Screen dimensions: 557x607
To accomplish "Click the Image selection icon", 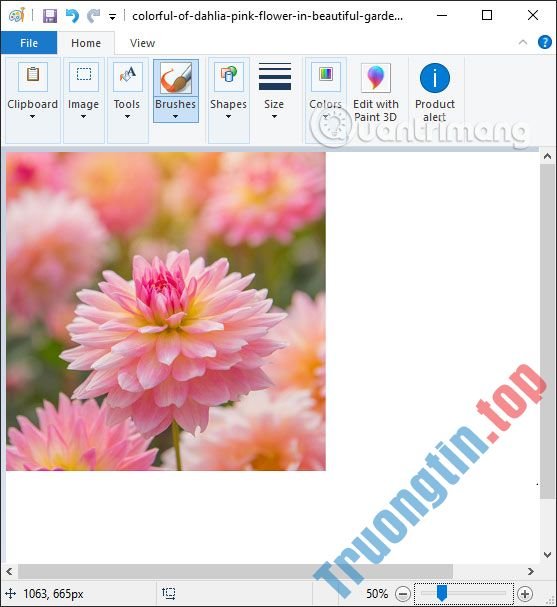I will [x=84, y=76].
